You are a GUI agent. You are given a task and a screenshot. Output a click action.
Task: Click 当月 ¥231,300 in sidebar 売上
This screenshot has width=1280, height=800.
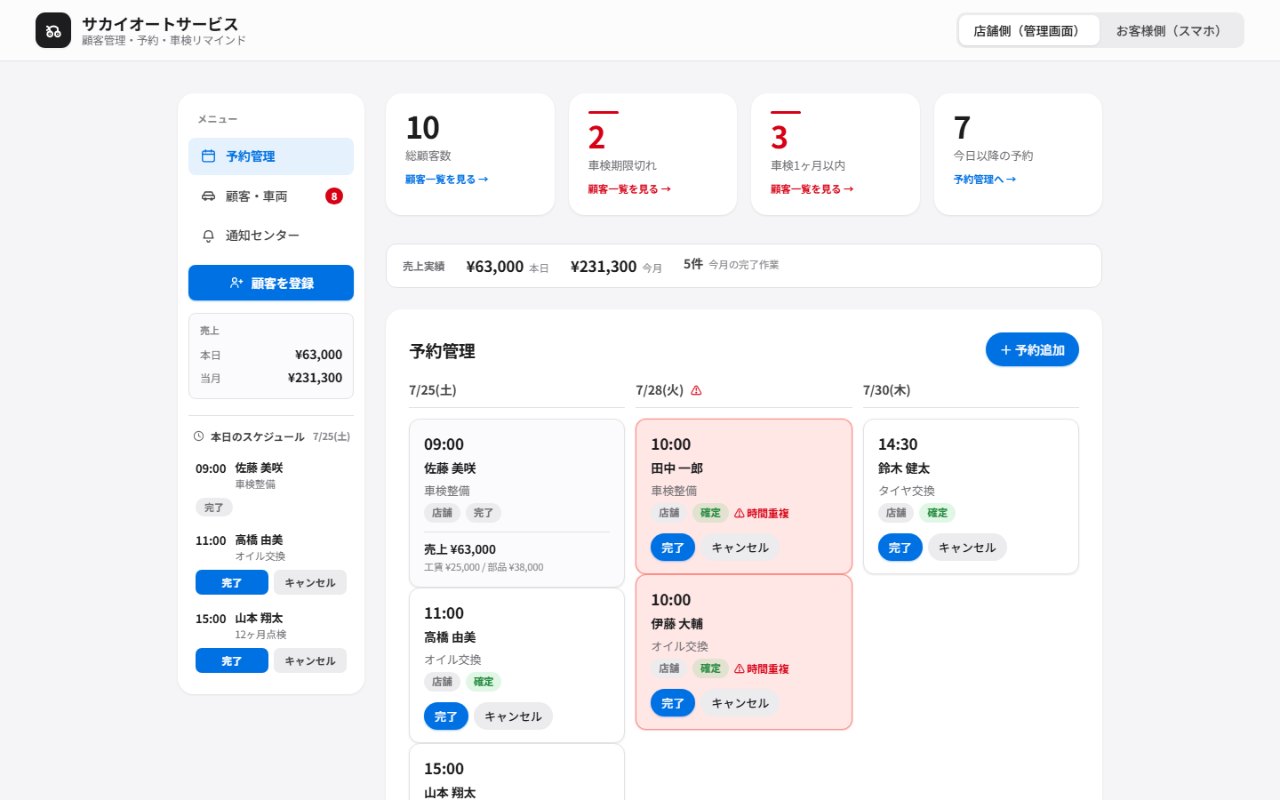(271, 378)
